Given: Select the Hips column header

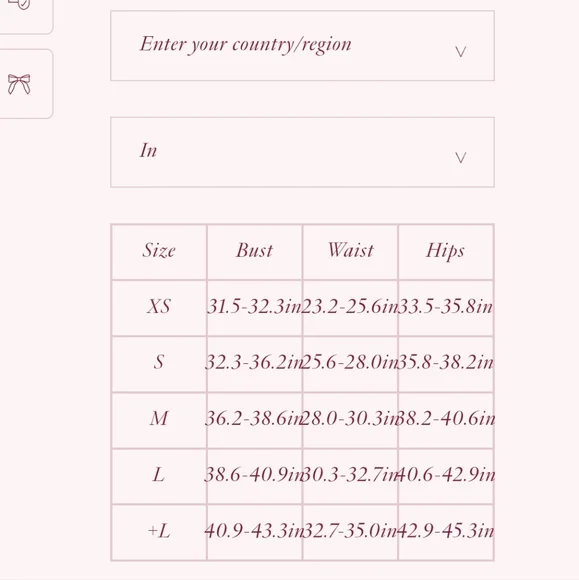Looking at the screenshot, I should click(445, 251).
